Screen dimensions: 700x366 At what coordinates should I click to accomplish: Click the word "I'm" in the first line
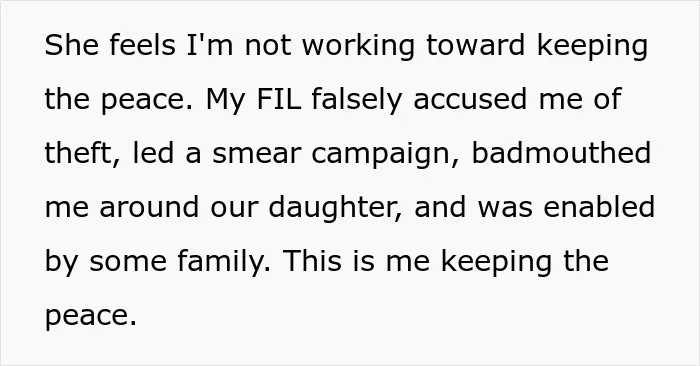click(x=209, y=45)
